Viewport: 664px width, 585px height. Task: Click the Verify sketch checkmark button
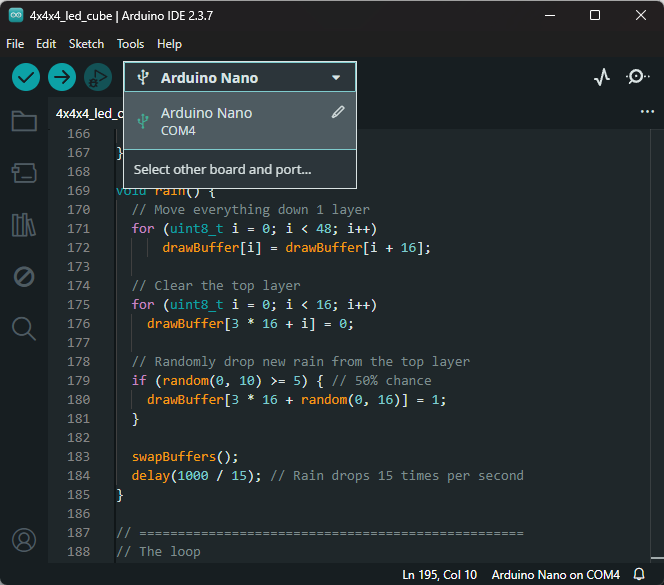[x=26, y=77]
